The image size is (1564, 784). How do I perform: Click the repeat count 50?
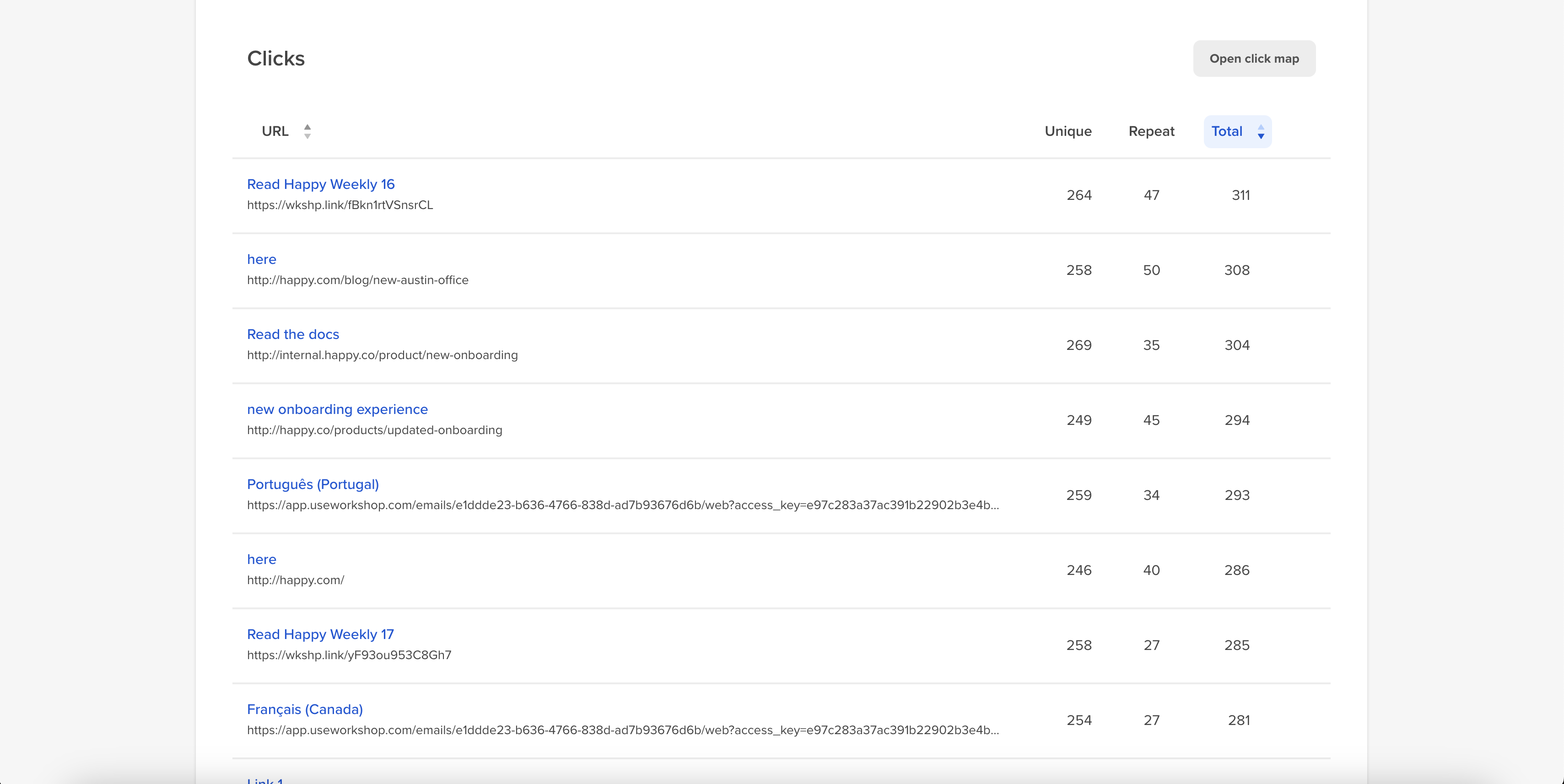click(x=1151, y=270)
